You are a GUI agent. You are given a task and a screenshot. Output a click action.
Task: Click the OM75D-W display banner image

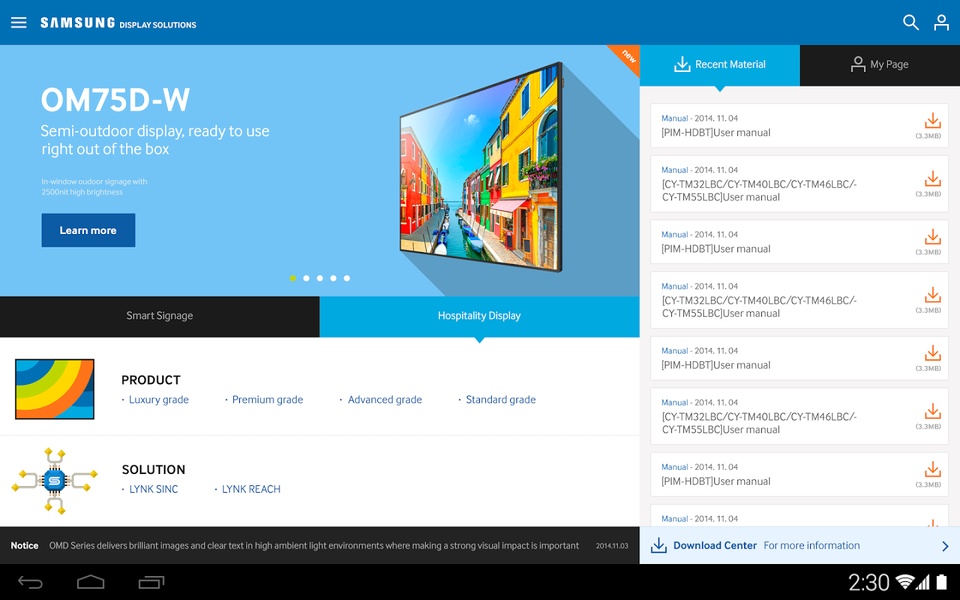481,167
